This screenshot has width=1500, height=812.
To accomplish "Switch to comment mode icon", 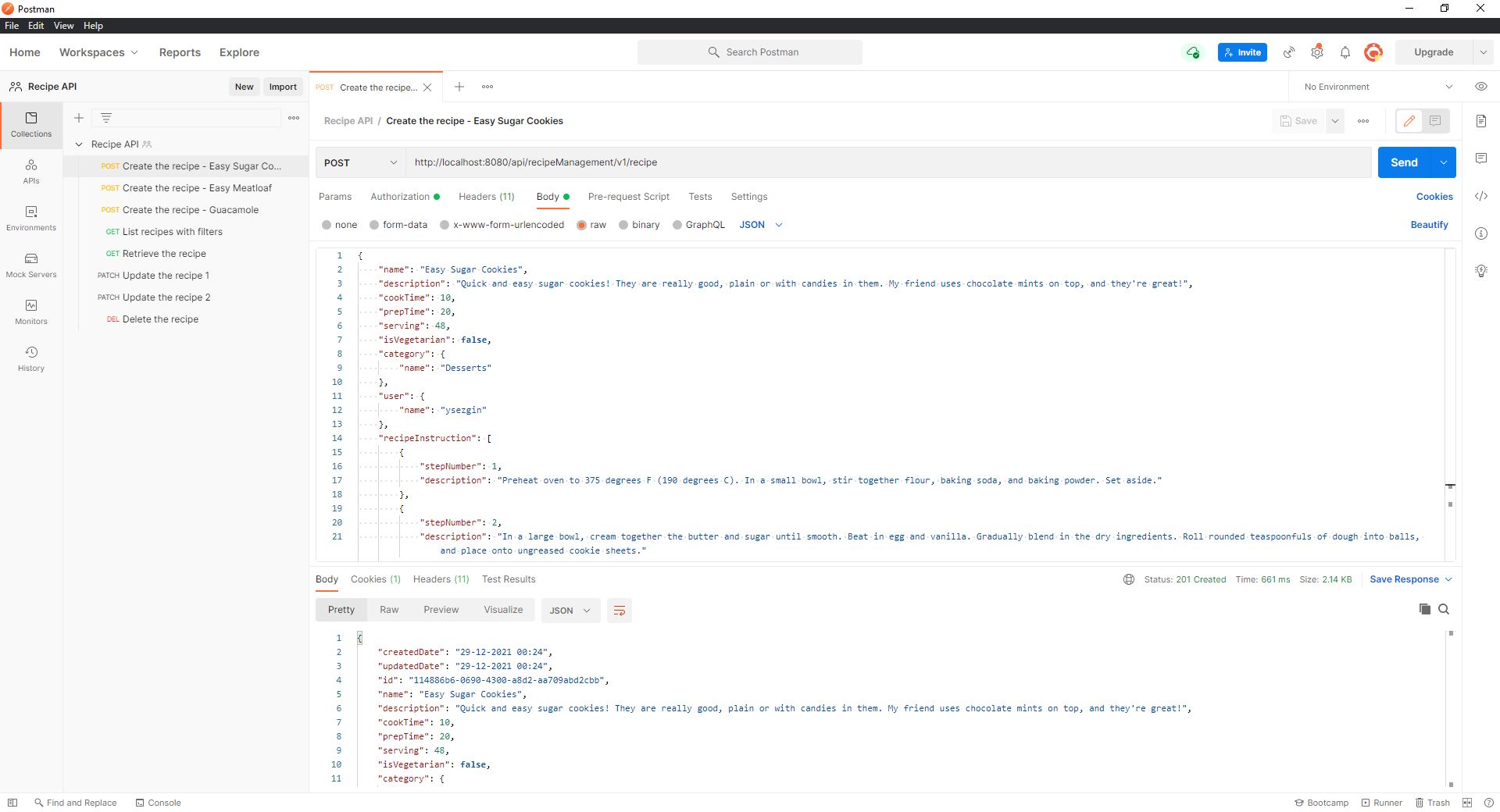I will pyautogui.click(x=1435, y=121).
